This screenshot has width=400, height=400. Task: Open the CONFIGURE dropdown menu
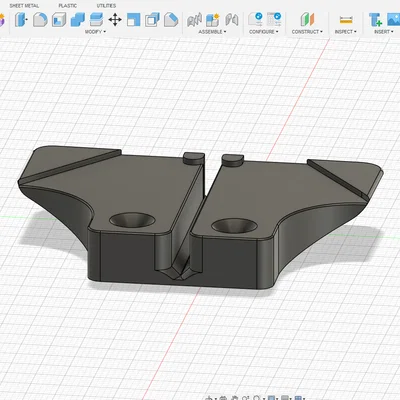264,32
